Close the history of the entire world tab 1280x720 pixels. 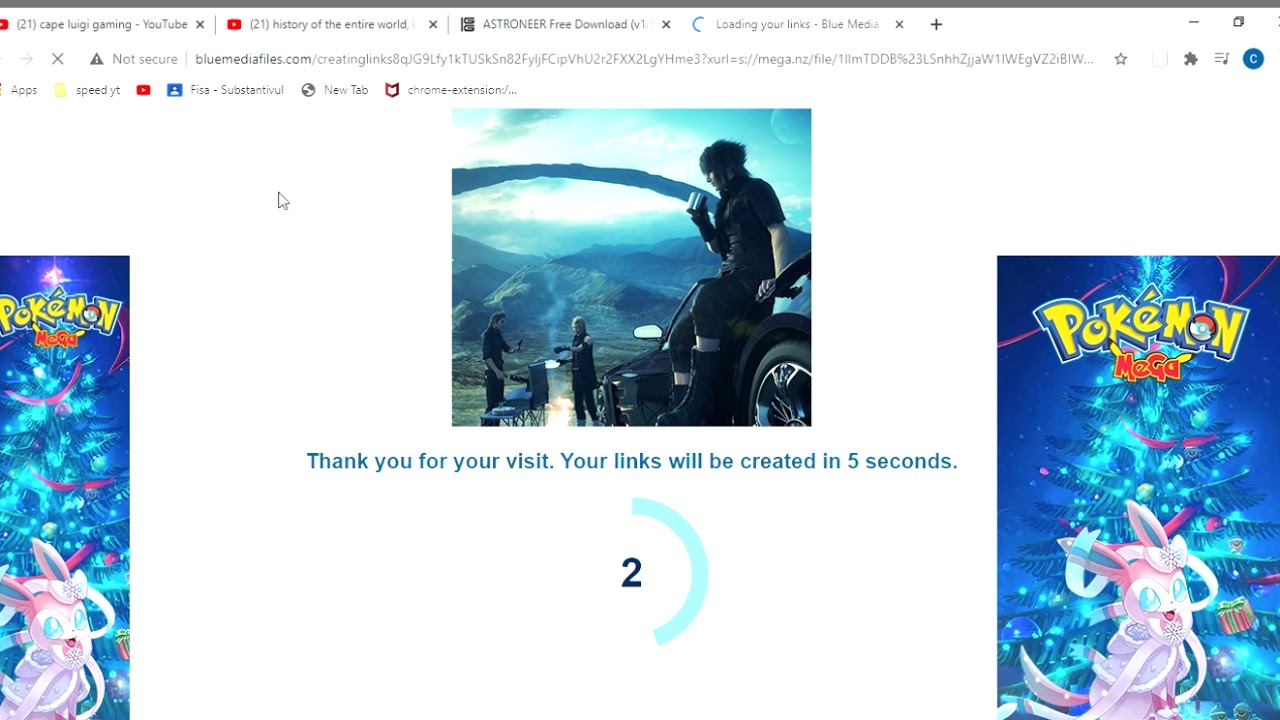click(433, 24)
